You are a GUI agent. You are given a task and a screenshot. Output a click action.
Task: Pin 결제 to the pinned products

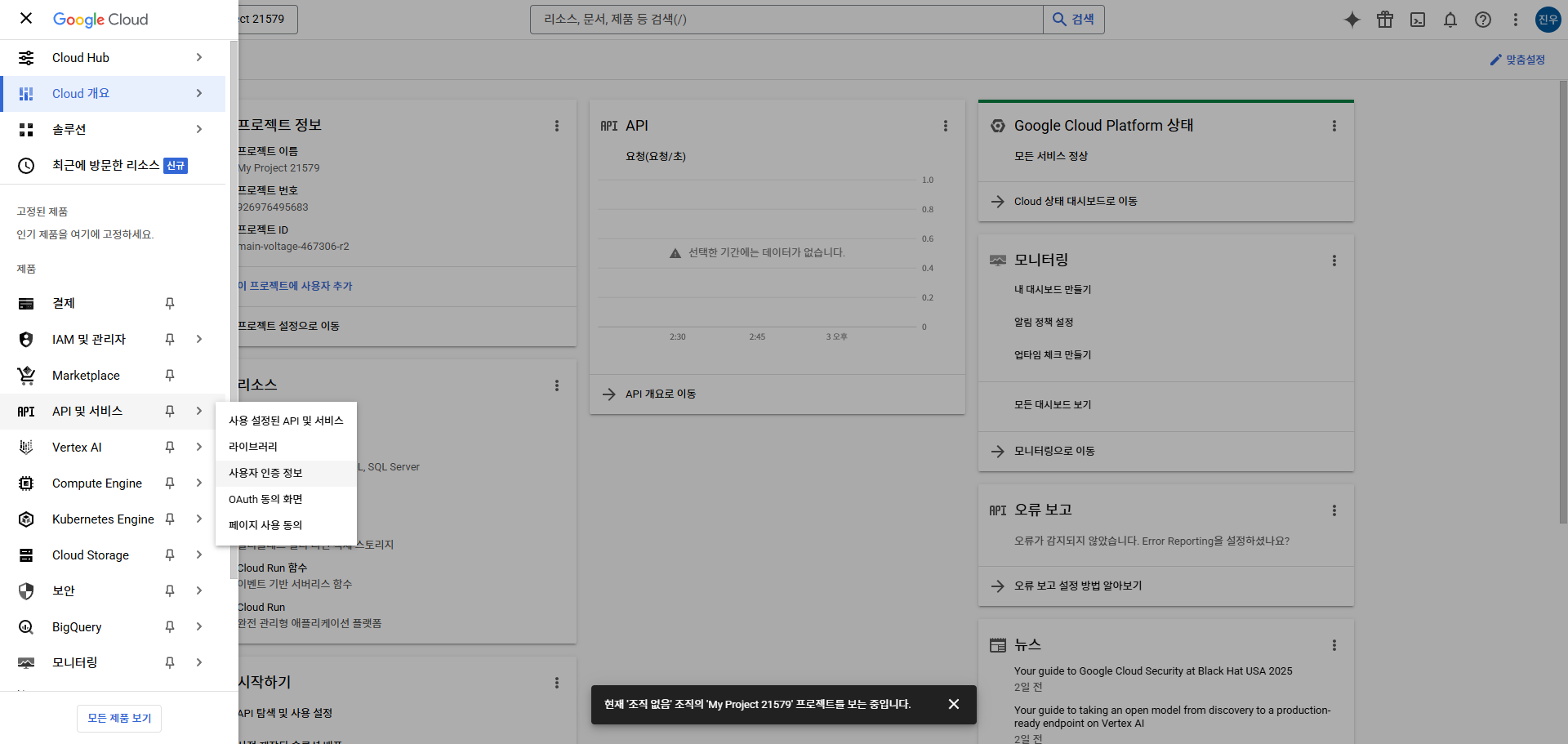pos(170,303)
